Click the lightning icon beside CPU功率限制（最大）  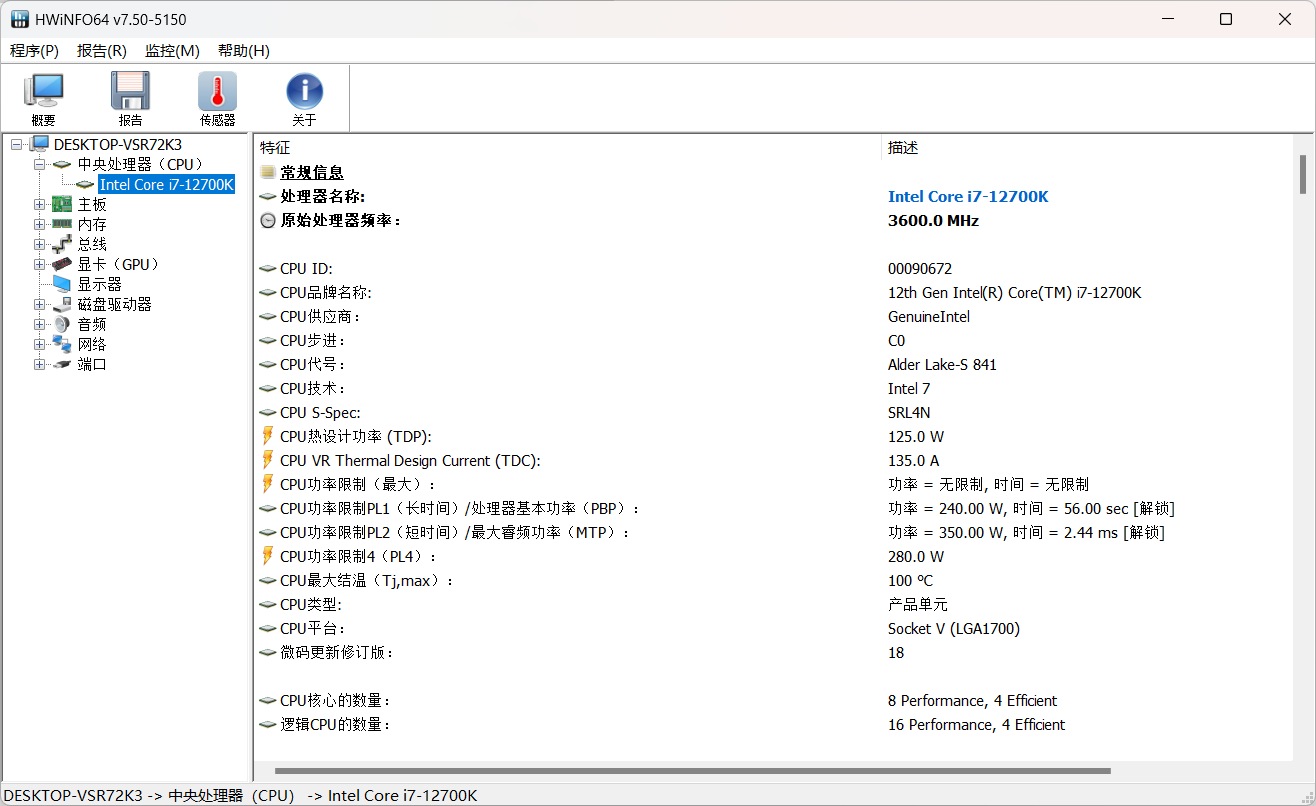pyautogui.click(x=267, y=484)
